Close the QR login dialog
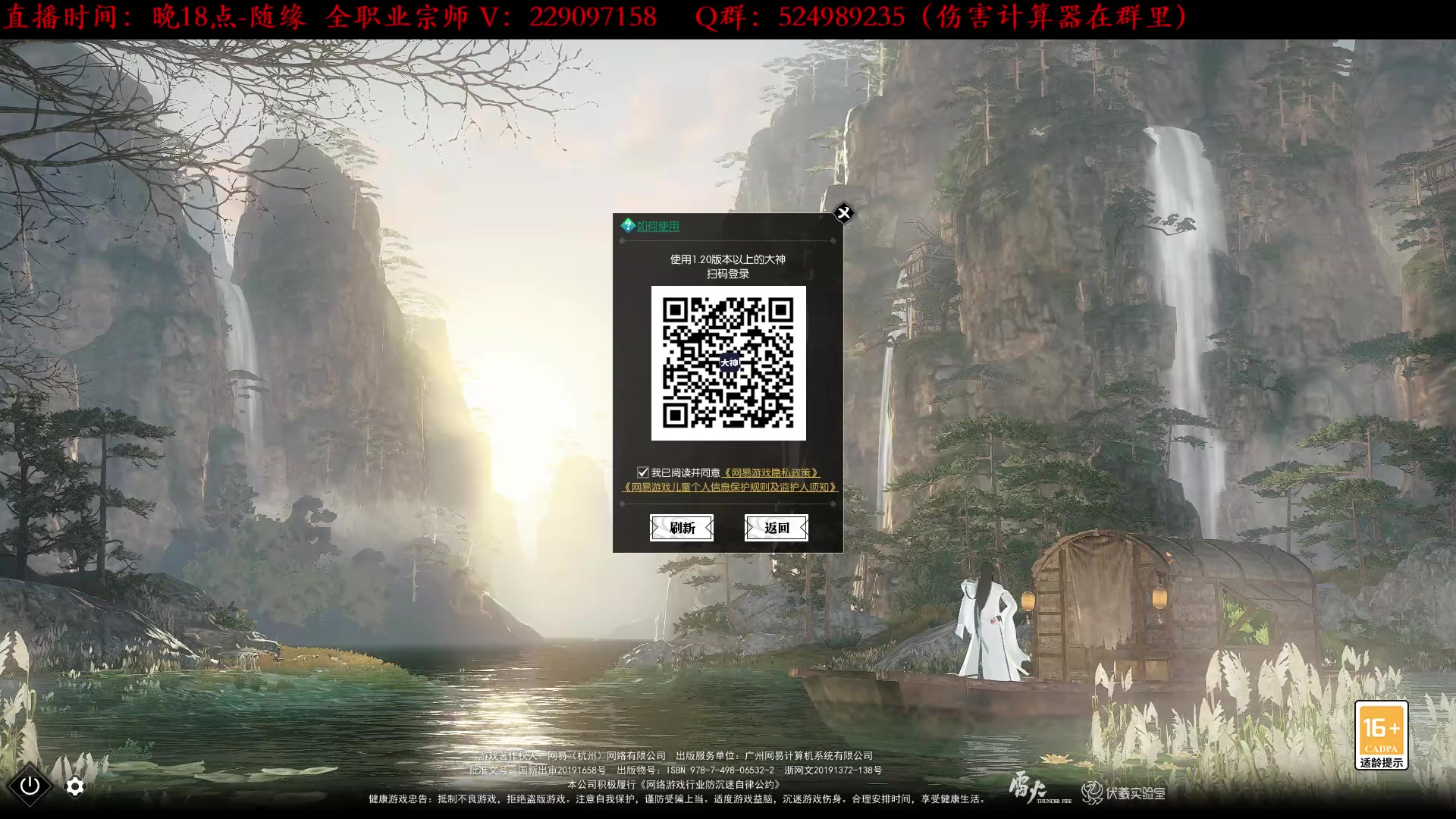Image resolution: width=1456 pixels, height=819 pixels. coord(843,213)
